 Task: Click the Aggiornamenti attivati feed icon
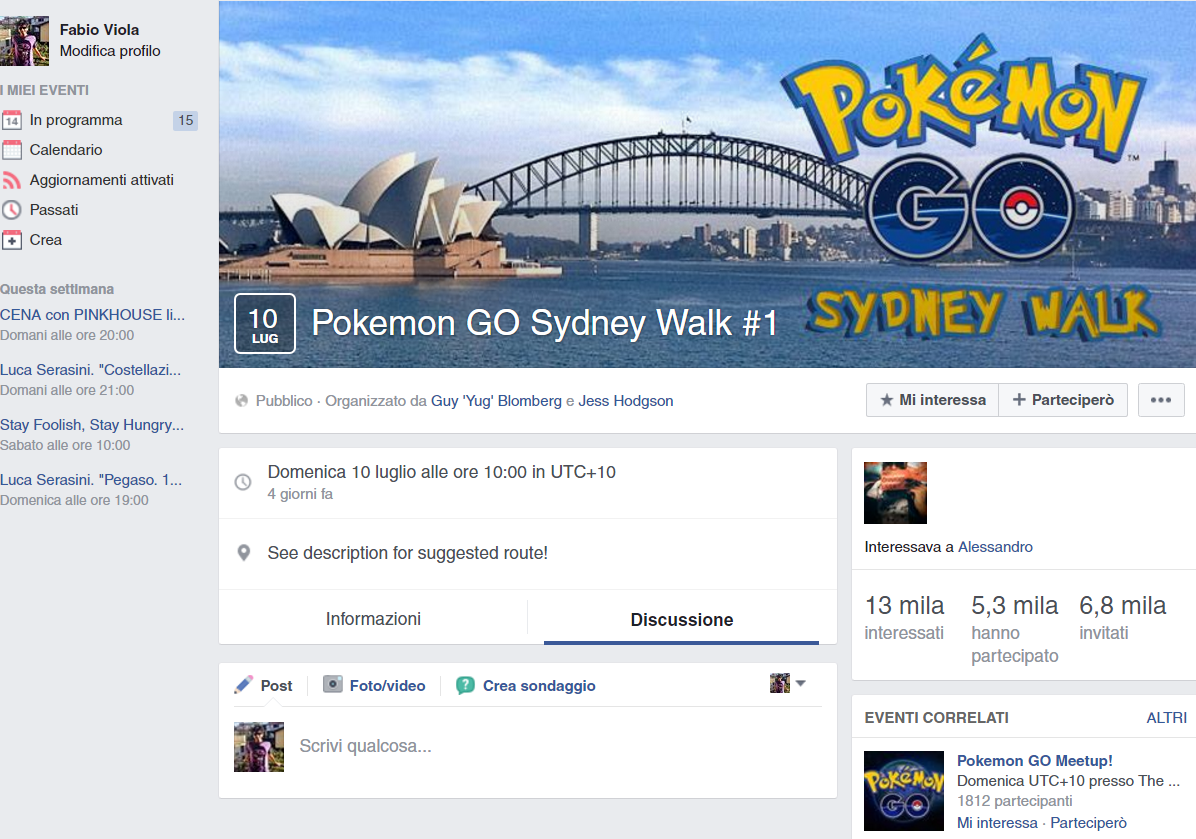[x=11, y=180]
